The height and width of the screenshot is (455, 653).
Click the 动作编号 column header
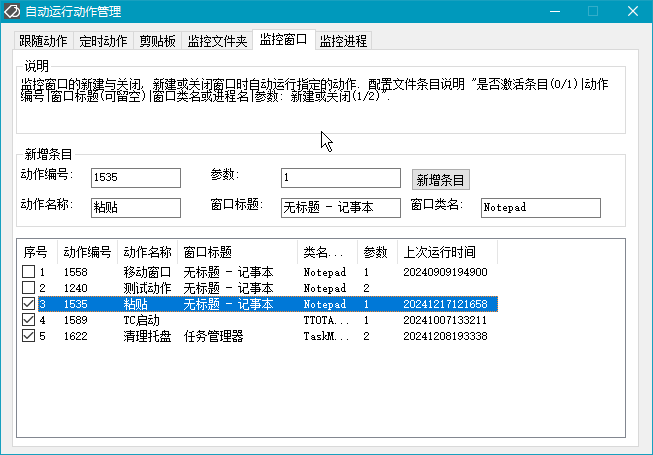point(87,252)
